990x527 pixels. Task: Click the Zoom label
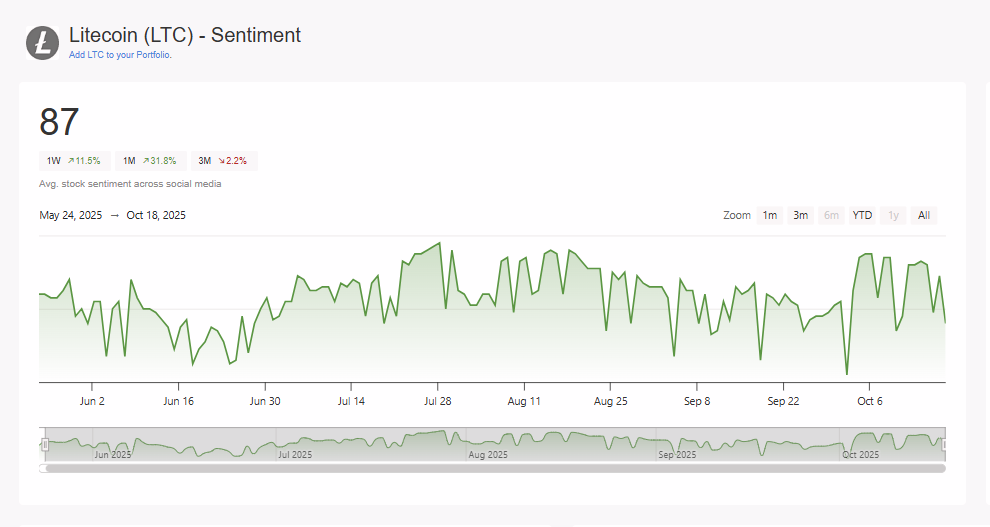(737, 215)
